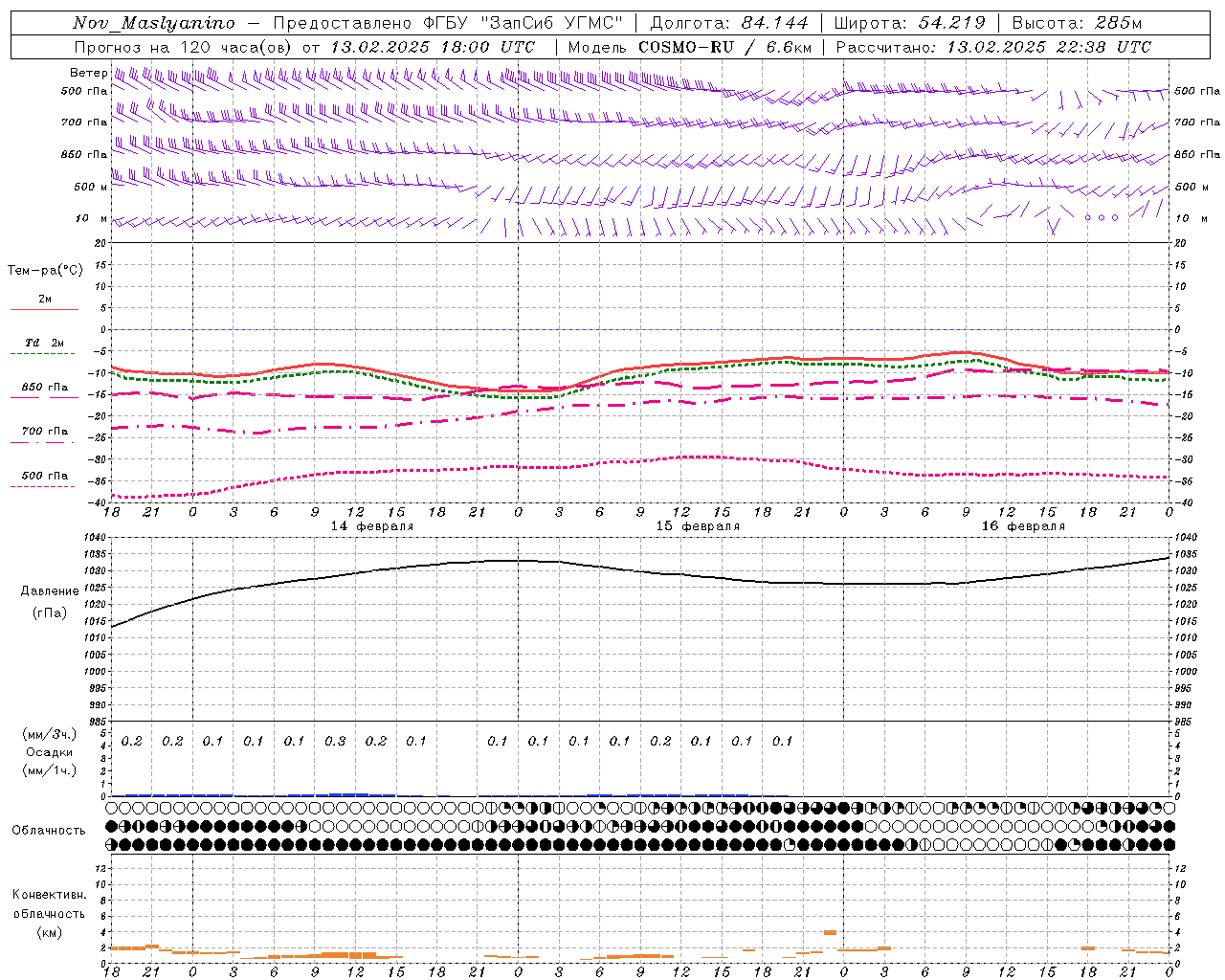
Task: Click 'Рассчитано: 13.02.2025 22:38 UTC' timestamp
Action: (x=993, y=47)
